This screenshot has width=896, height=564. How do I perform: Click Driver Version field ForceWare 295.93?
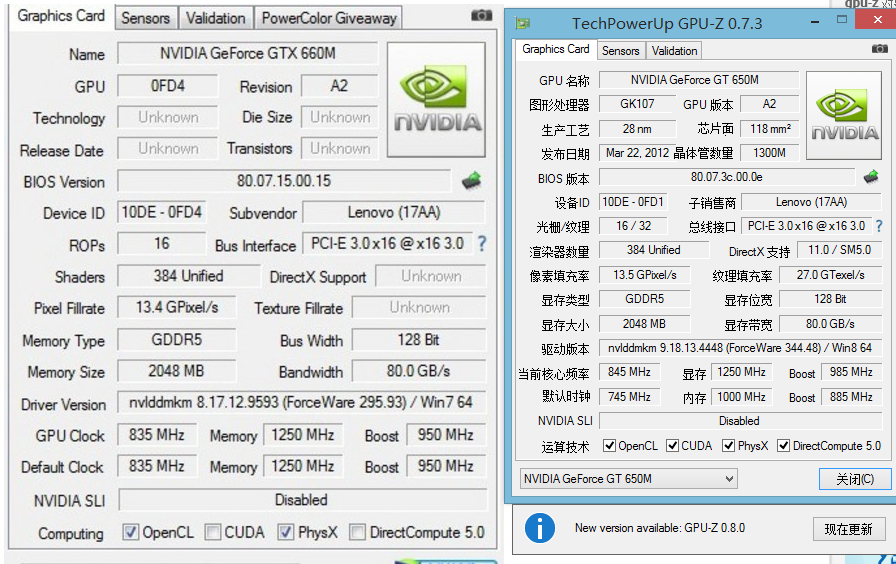point(301,402)
